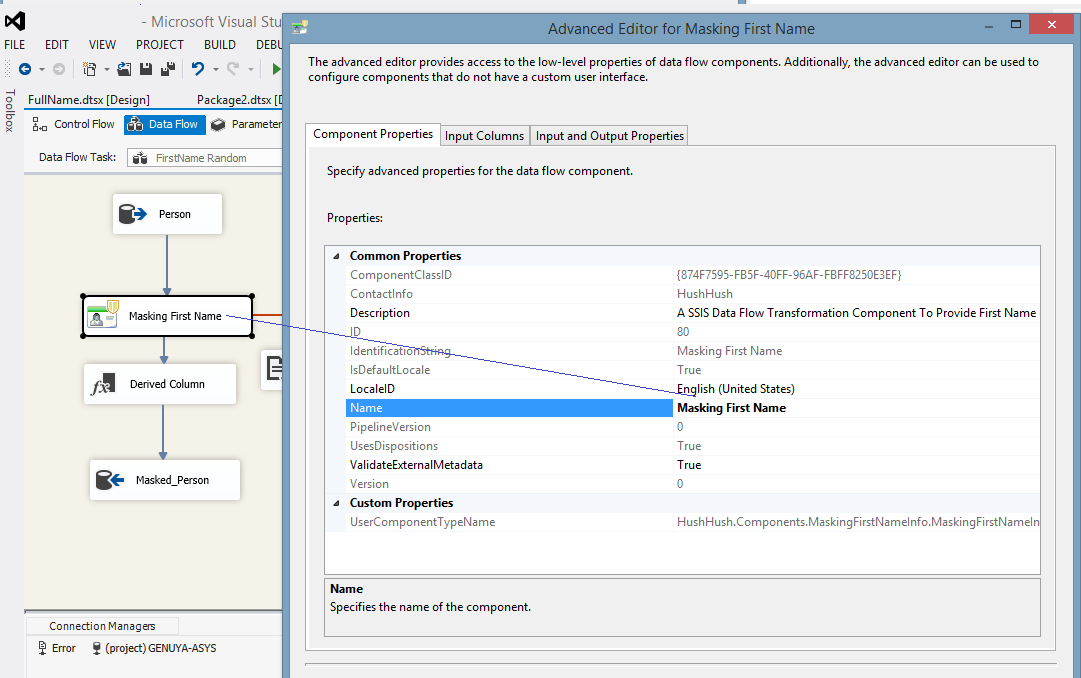The height and width of the screenshot is (678, 1081).
Task: Open the FILE menu
Action: click(x=14, y=45)
